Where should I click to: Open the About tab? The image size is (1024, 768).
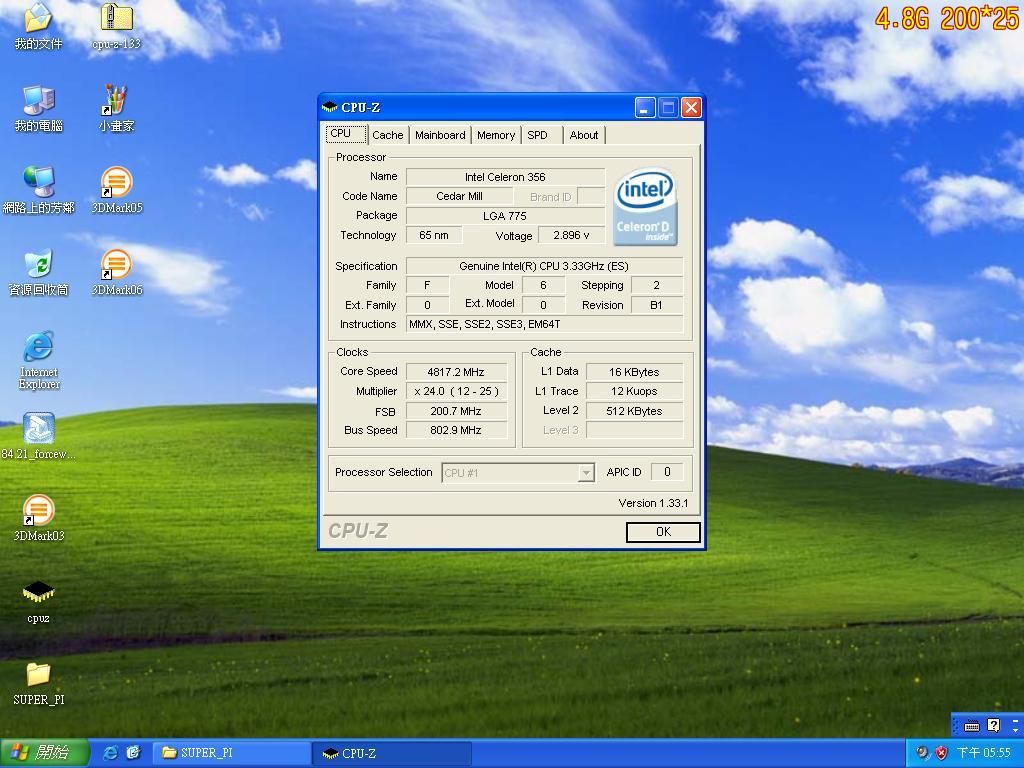click(x=584, y=135)
